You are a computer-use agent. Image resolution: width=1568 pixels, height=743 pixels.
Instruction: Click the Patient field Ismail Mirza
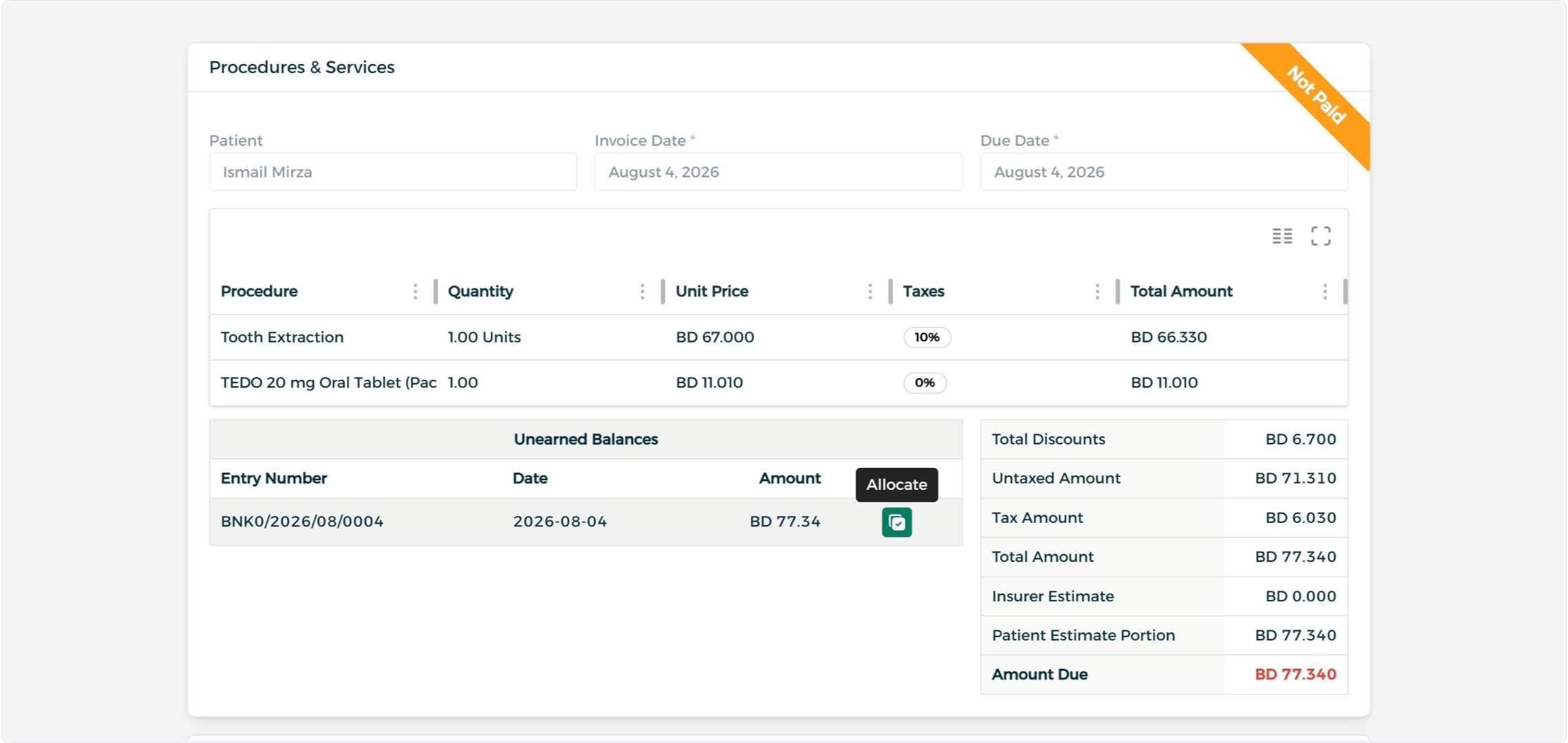[x=393, y=172]
